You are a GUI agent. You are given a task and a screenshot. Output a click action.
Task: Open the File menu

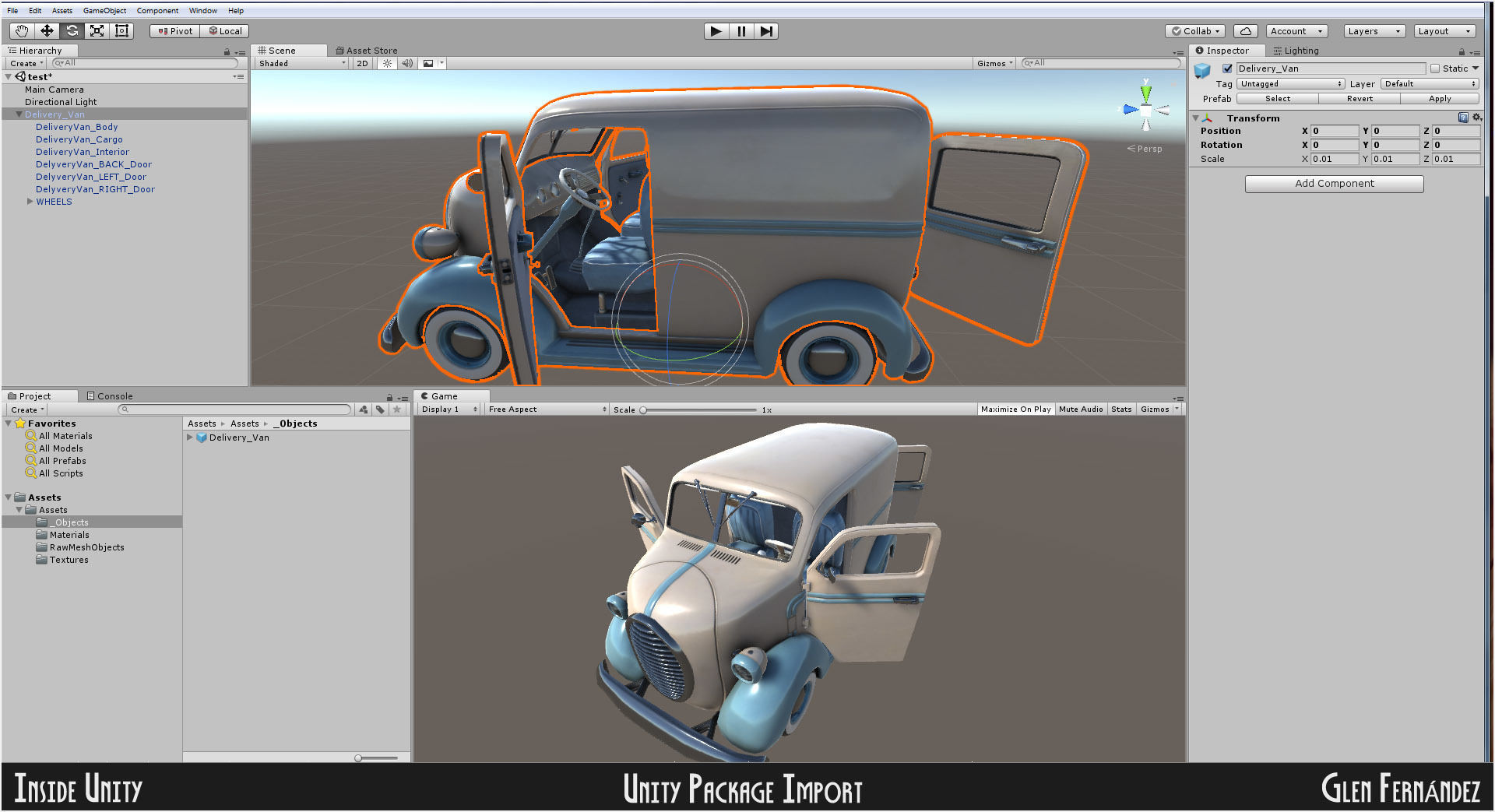[x=12, y=11]
